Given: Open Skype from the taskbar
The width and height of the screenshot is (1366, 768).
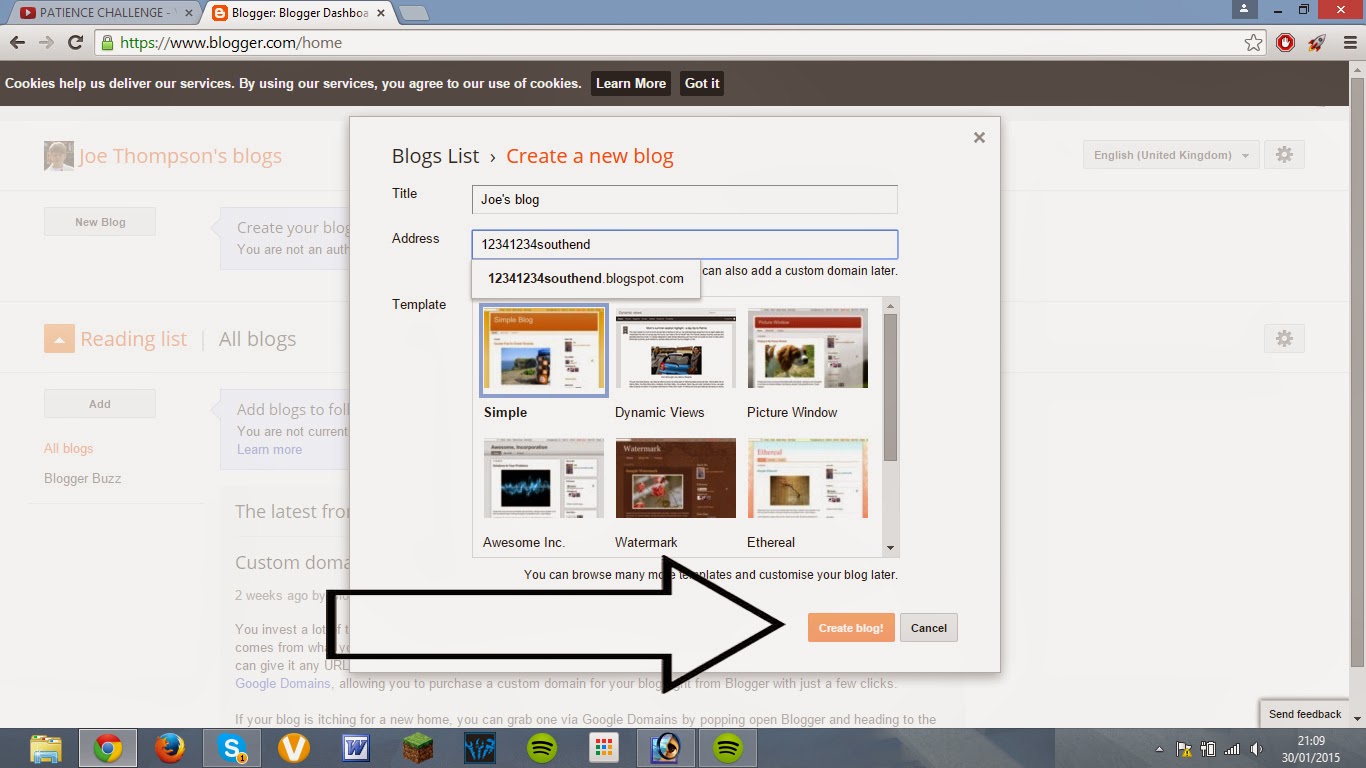Looking at the screenshot, I should tap(232, 748).
